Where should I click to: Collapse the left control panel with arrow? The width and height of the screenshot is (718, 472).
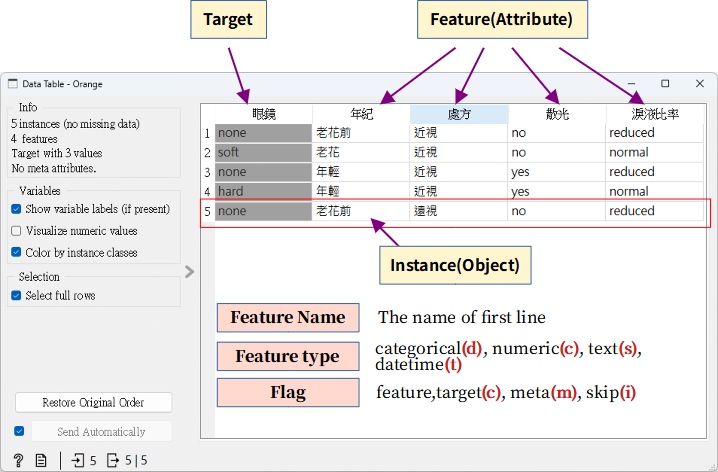(x=189, y=271)
